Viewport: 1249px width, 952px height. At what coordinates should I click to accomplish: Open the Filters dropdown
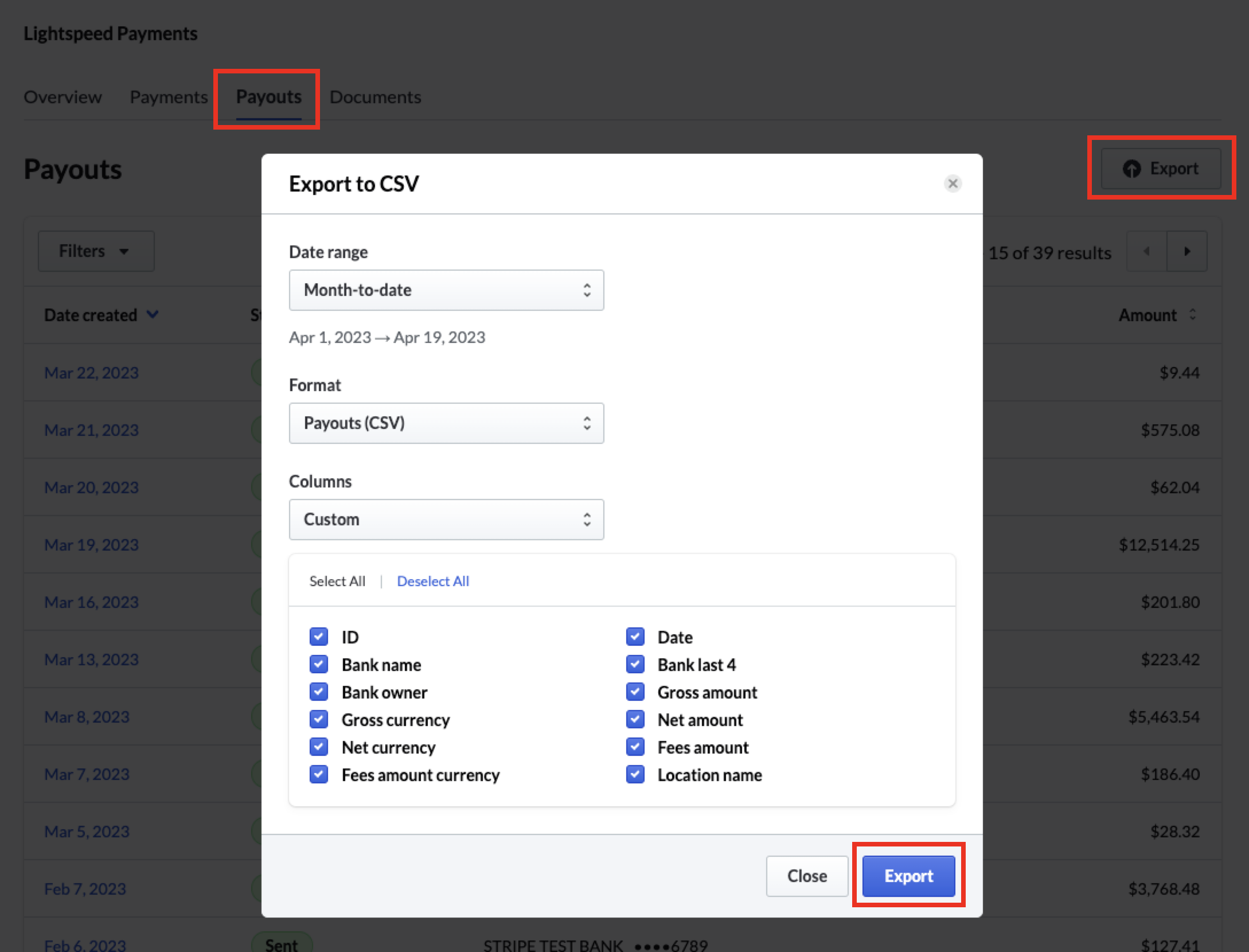click(x=96, y=251)
